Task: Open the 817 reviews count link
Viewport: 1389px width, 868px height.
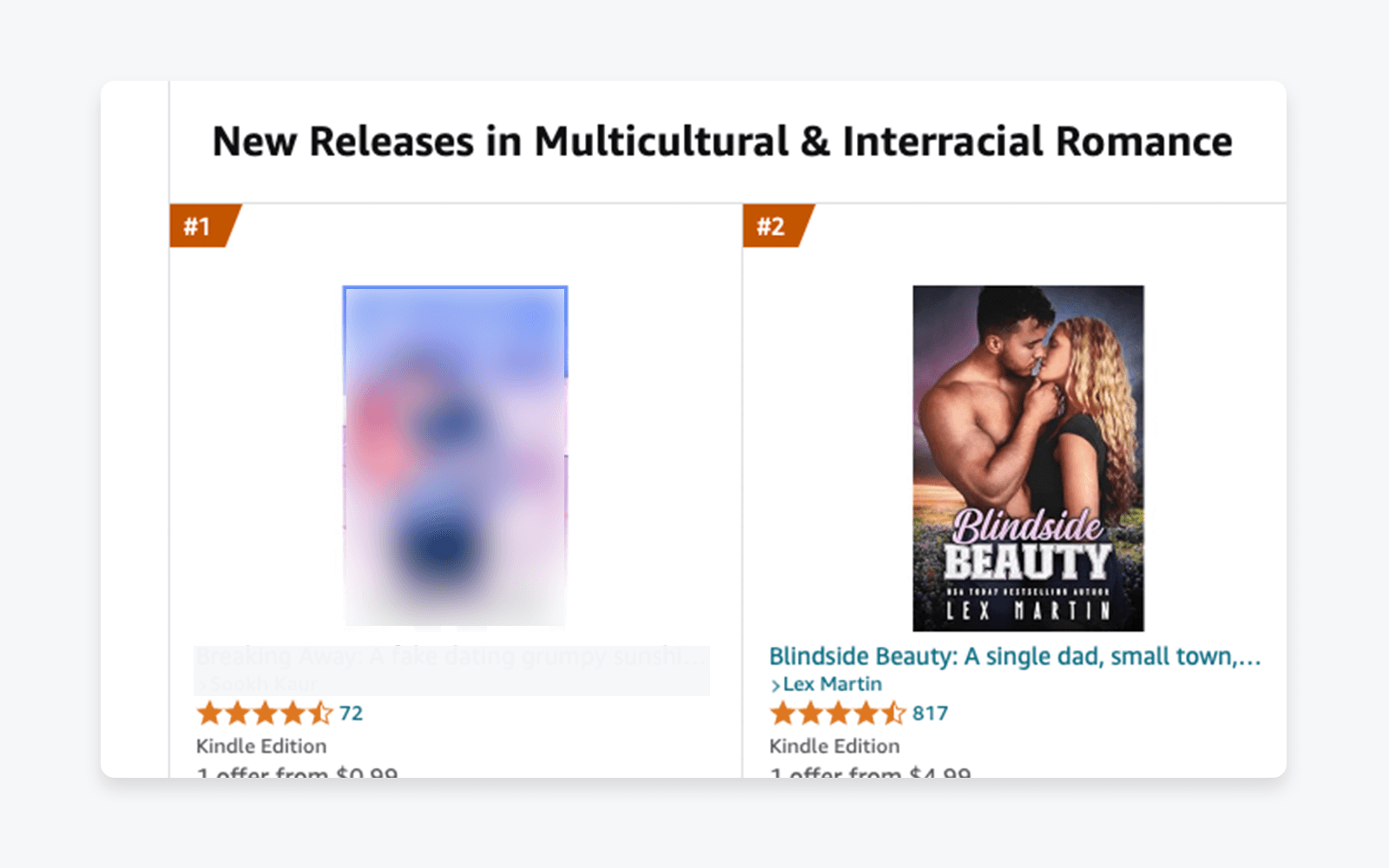Action: click(x=931, y=713)
